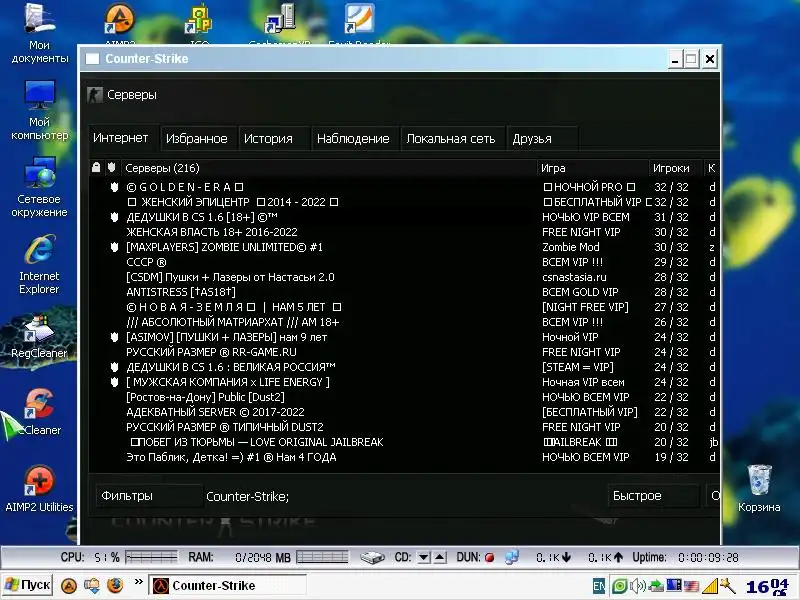The image size is (800, 600).
Task: Open AIMP2 Utilities desktop shortcut
Action: pyautogui.click(x=40, y=488)
